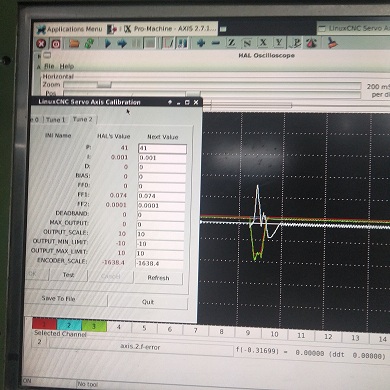
Task: Zoom out with the blue minus icon
Action: click(x=216, y=43)
